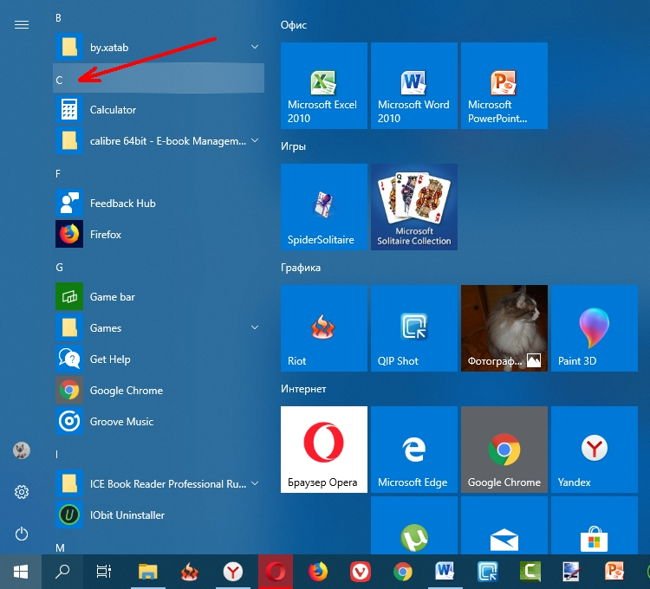Open the QIP Shot tile
The width and height of the screenshot is (650, 589).
tap(414, 328)
